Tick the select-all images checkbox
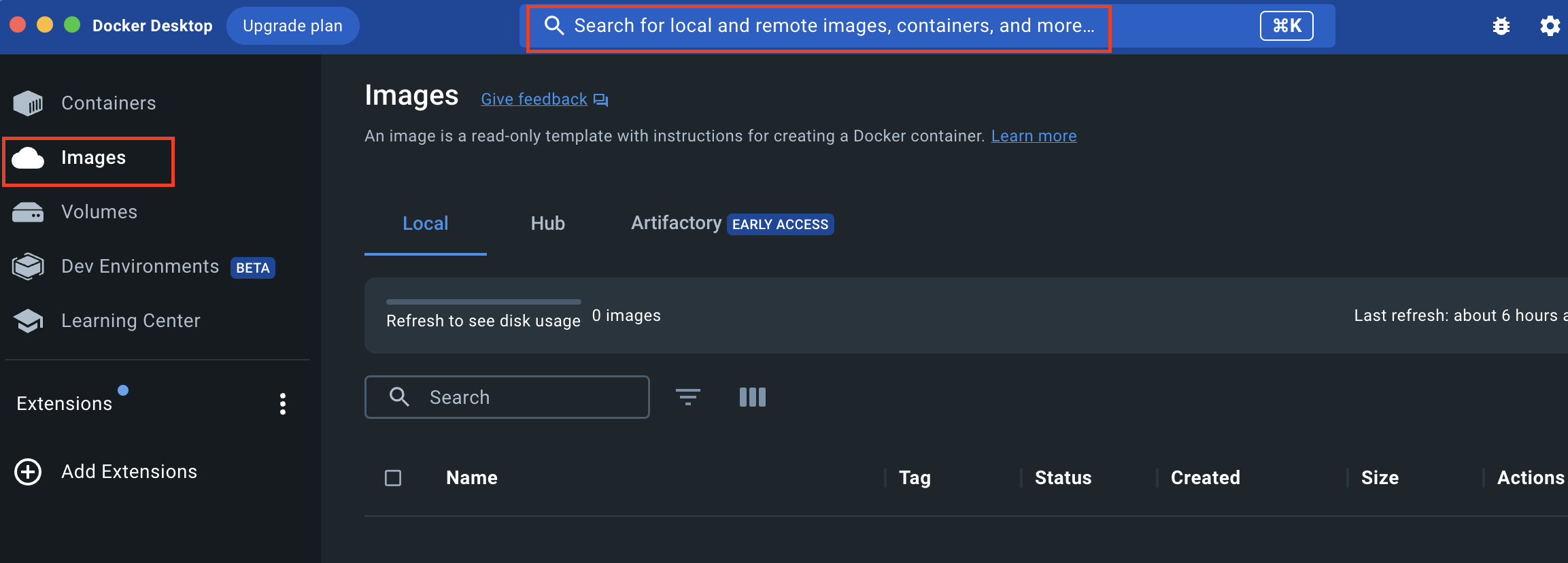Screen dimensions: 1568x563 [393, 478]
